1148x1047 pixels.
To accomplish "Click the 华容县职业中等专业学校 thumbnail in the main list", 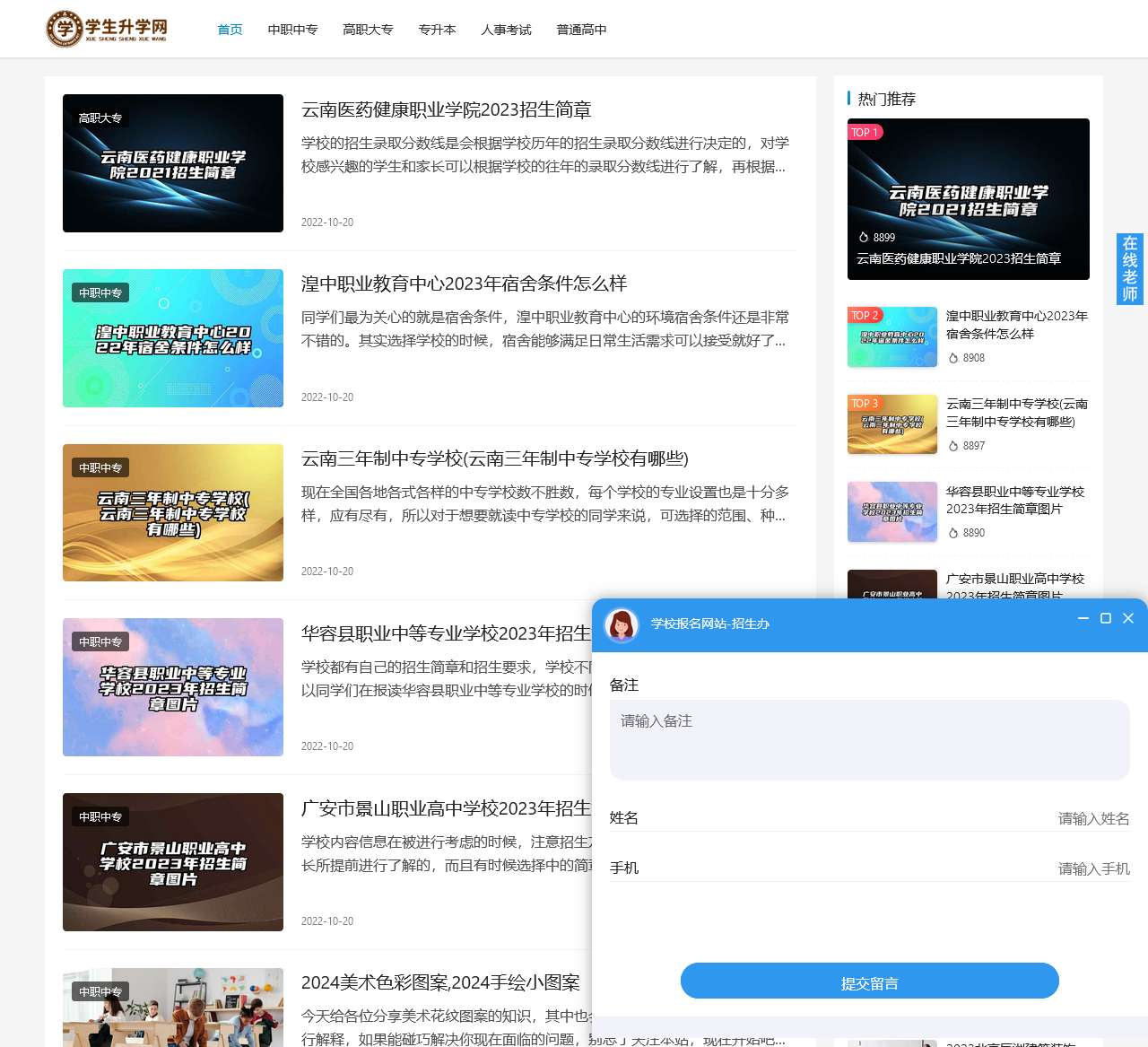I will (x=173, y=687).
